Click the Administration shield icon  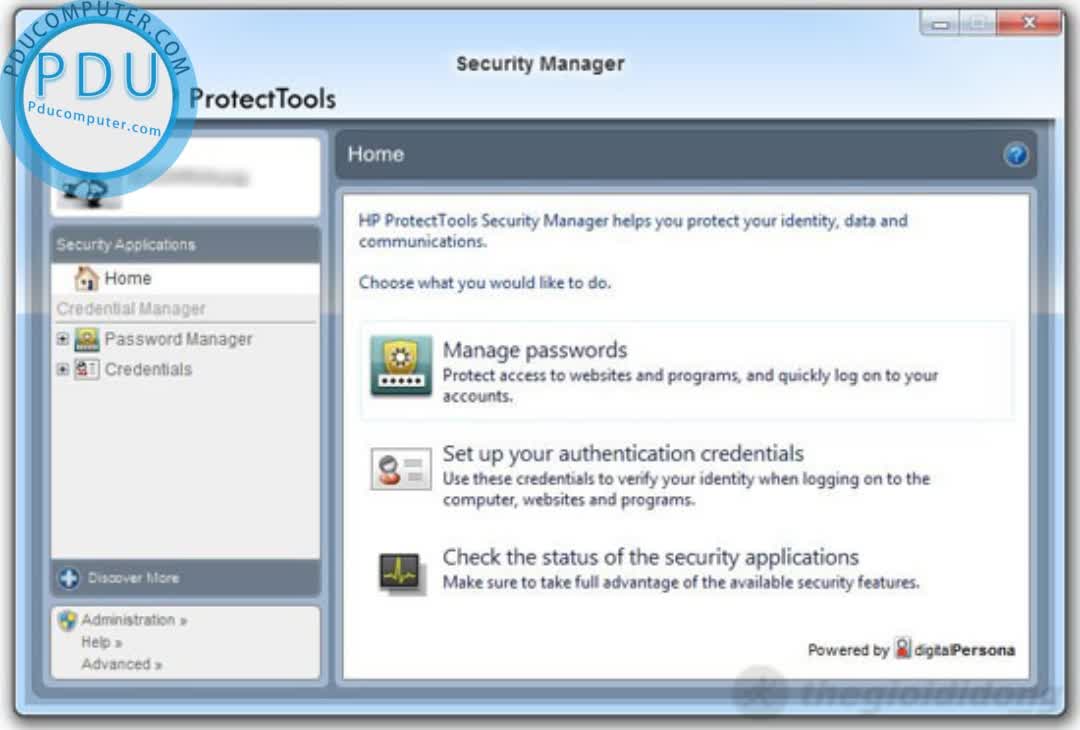pos(68,621)
